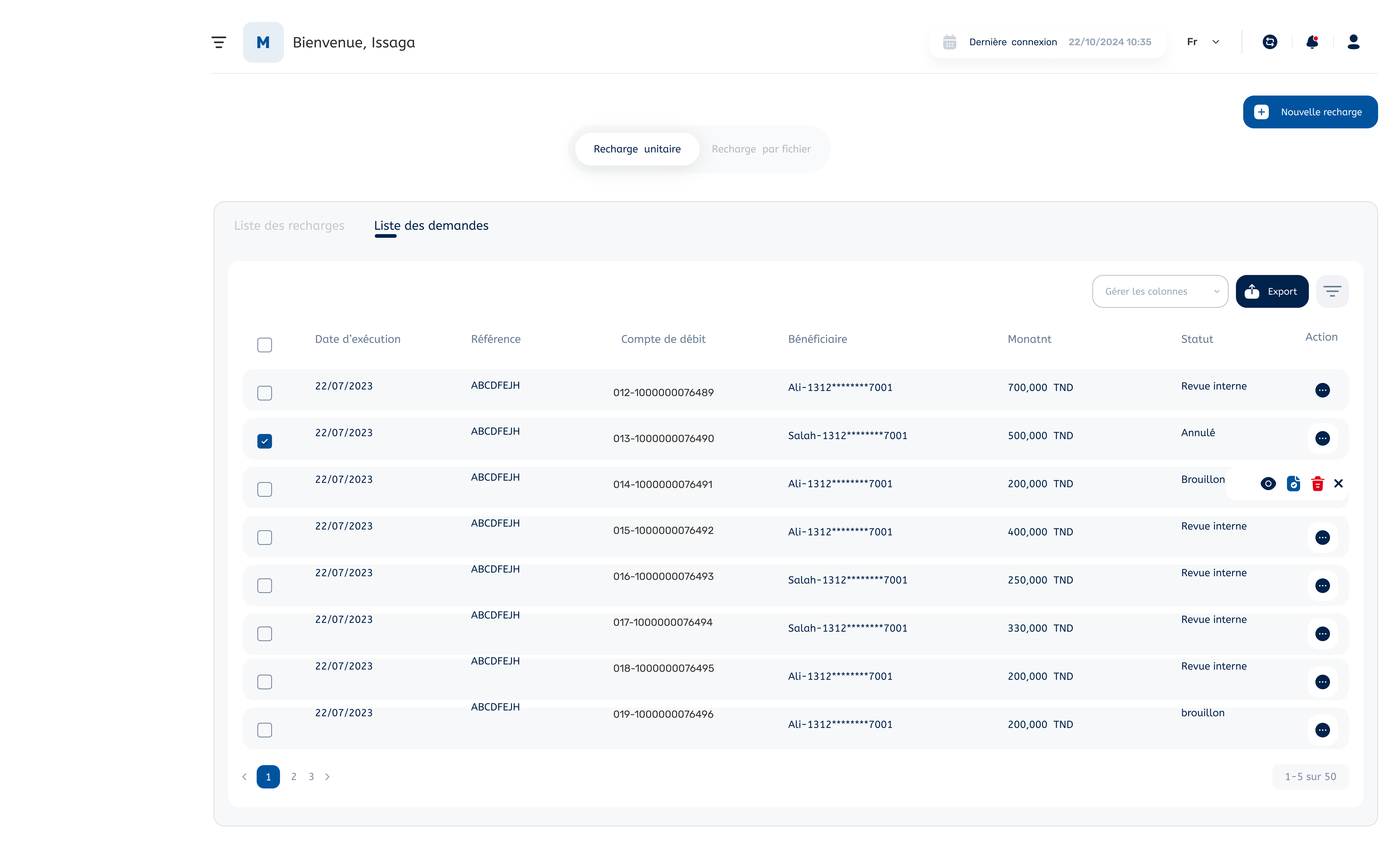1400x849 pixels.
Task: Click the Bénéficiaire column header
Action: (x=818, y=339)
